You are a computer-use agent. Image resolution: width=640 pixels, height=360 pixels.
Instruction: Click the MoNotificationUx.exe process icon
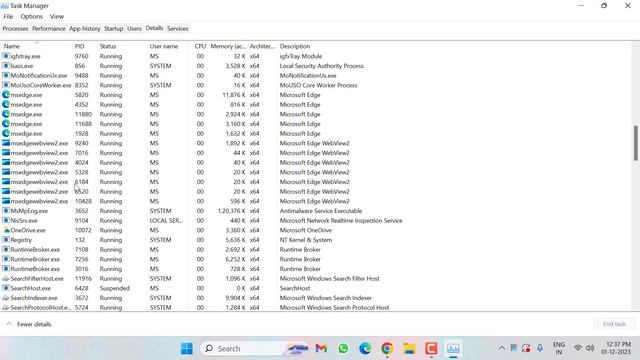pos(6,76)
